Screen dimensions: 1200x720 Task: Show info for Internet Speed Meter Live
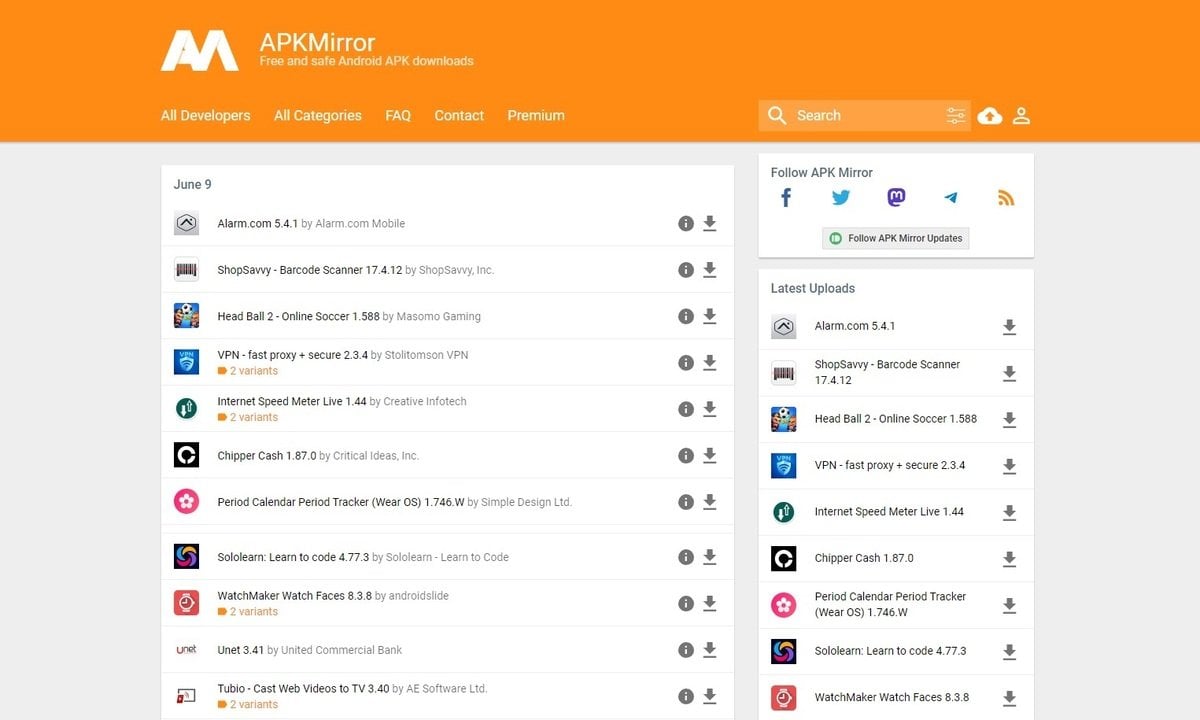(x=686, y=409)
